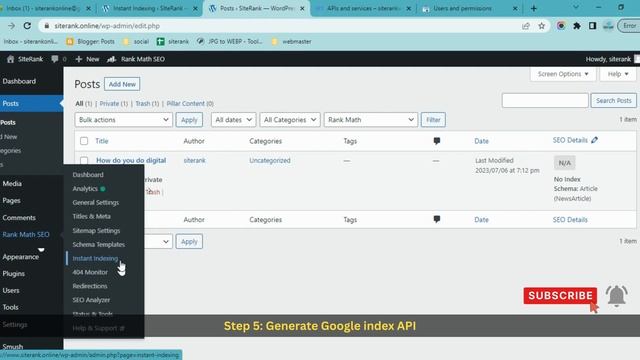Open Media in WordPress sidebar
The height and width of the screenshot is (360, 640).
point(12,184)
